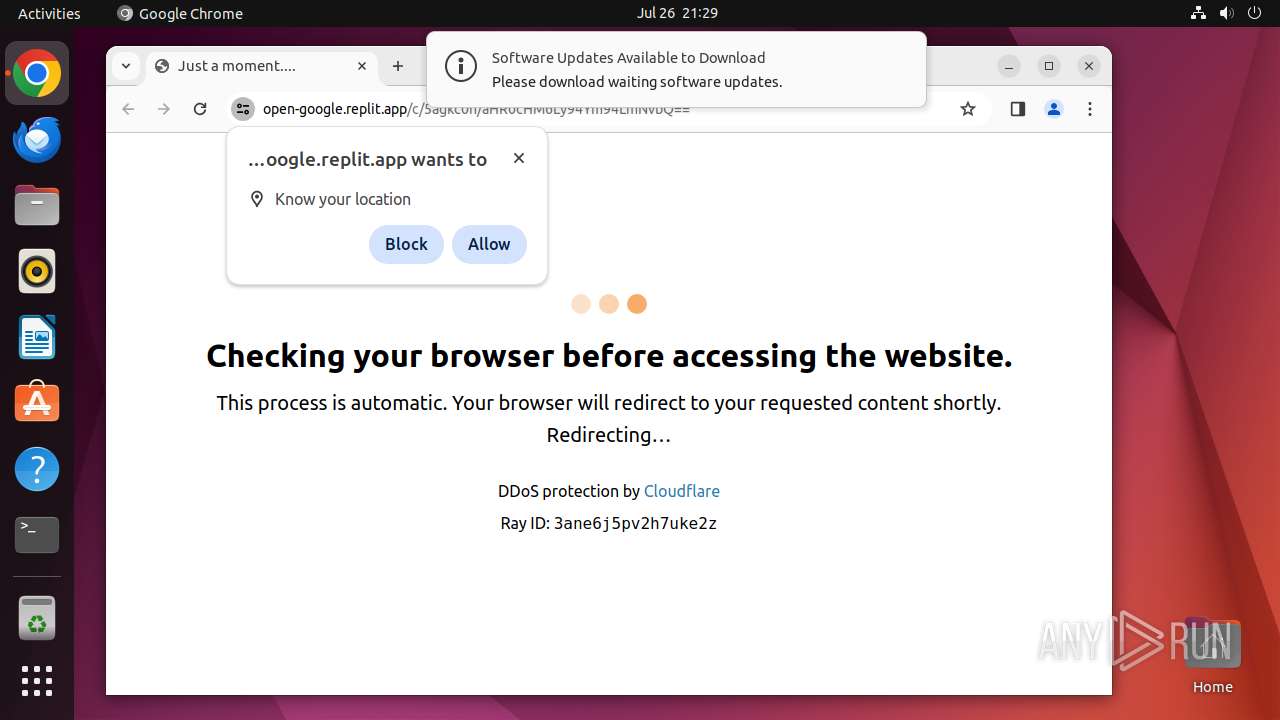Open the Trash dock icon

point(37,618)
